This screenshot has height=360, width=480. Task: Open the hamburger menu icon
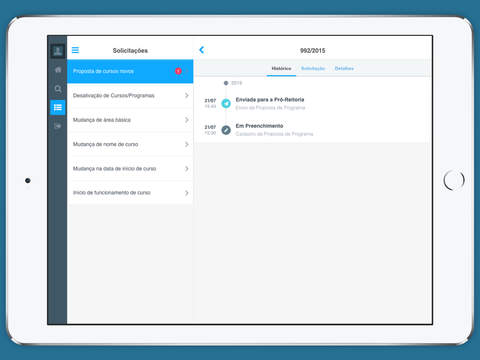pyautogui.click(x=75, y=50)
